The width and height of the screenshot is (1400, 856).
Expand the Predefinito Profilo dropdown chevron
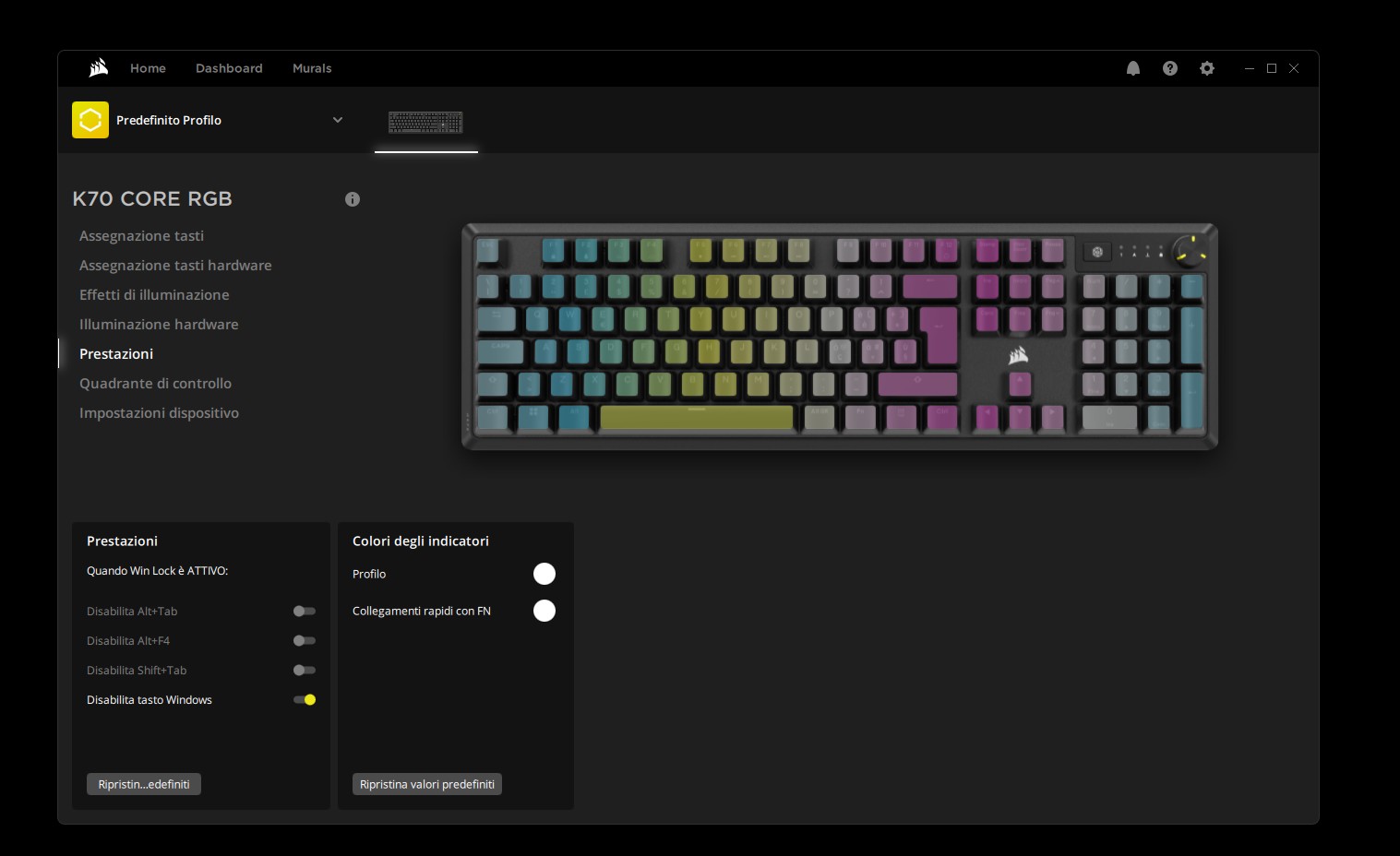coord(338,120)
